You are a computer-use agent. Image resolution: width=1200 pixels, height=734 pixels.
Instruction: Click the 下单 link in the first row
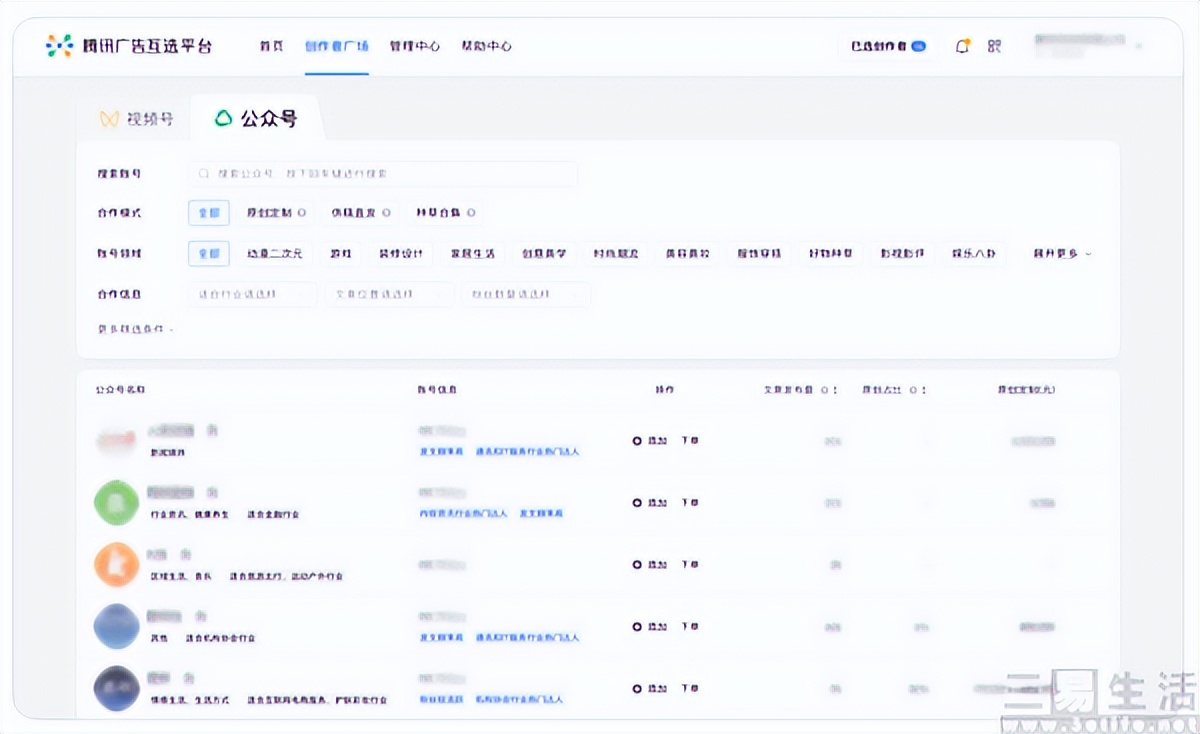[690, 440]
